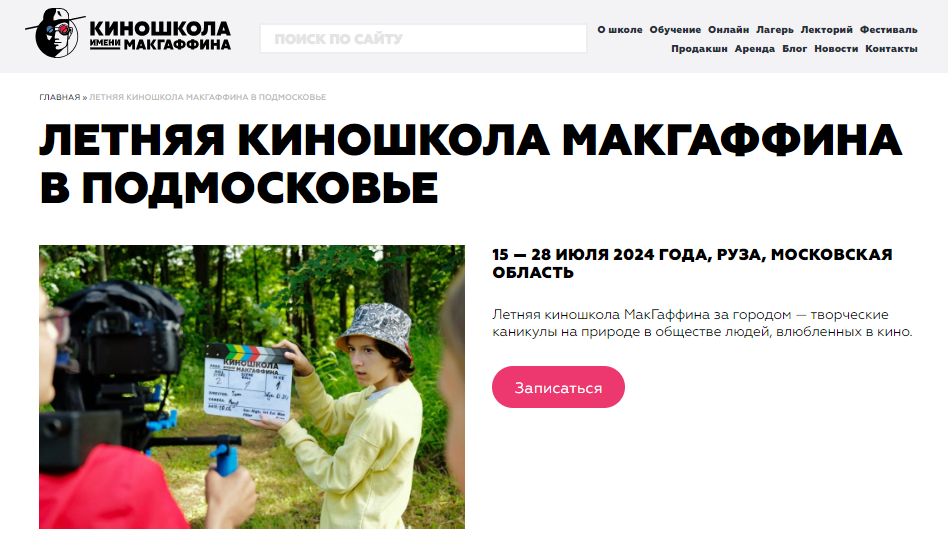The width and height of the screenshot is (948, 538).
Task: Open the clapperboard photo from the forest
Action: click(252, 387)
